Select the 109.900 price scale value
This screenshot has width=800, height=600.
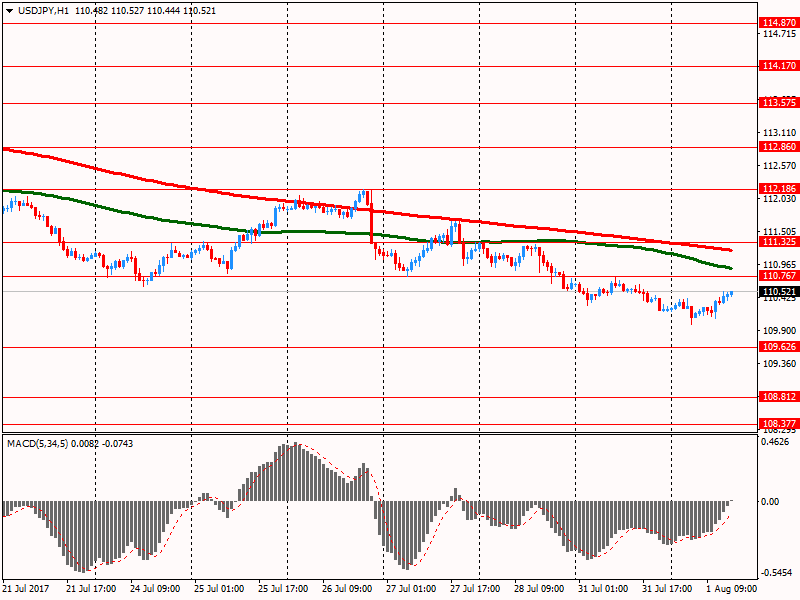pos(779,331)
